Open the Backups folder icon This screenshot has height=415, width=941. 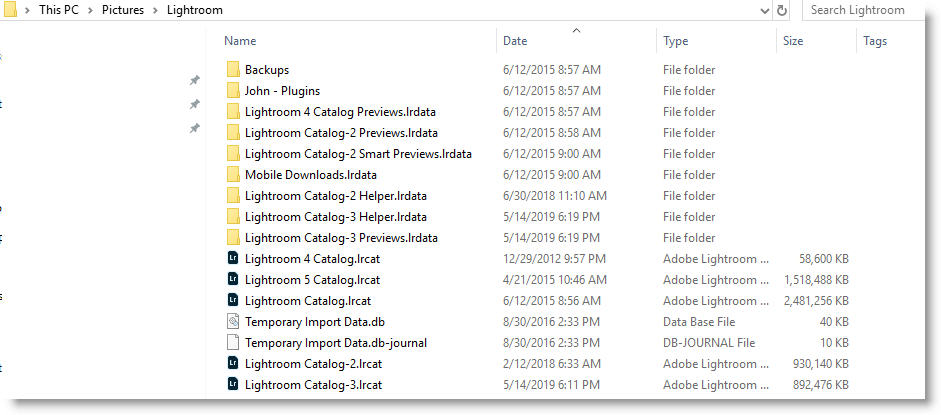point(233,70)
